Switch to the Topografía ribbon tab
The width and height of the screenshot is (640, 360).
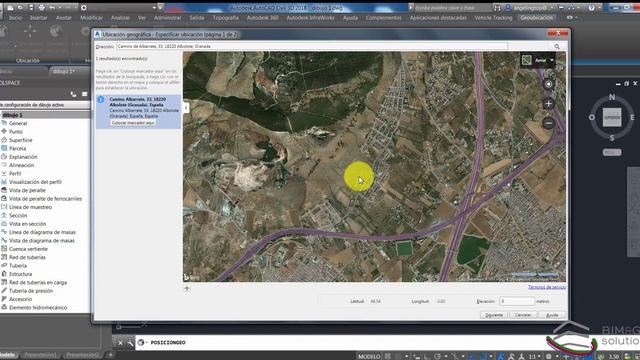(x=225, y=18)
